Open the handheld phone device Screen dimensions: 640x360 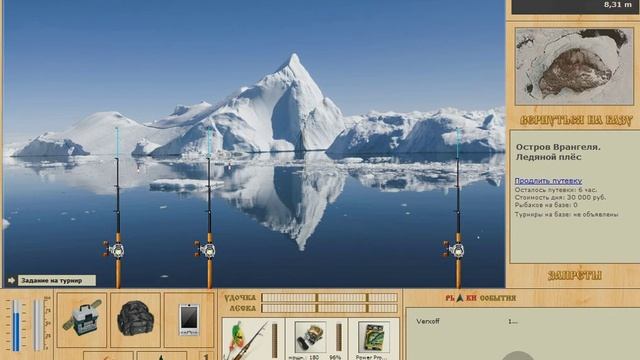pyautogui.click(x=189, y=320)
